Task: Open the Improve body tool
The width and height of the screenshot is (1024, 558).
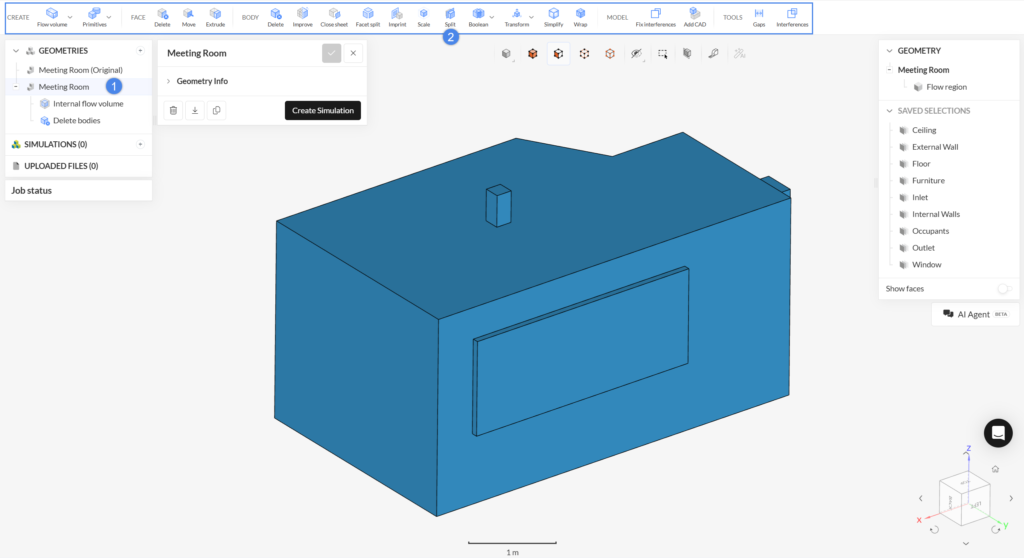Action: (x=302, y=17)
